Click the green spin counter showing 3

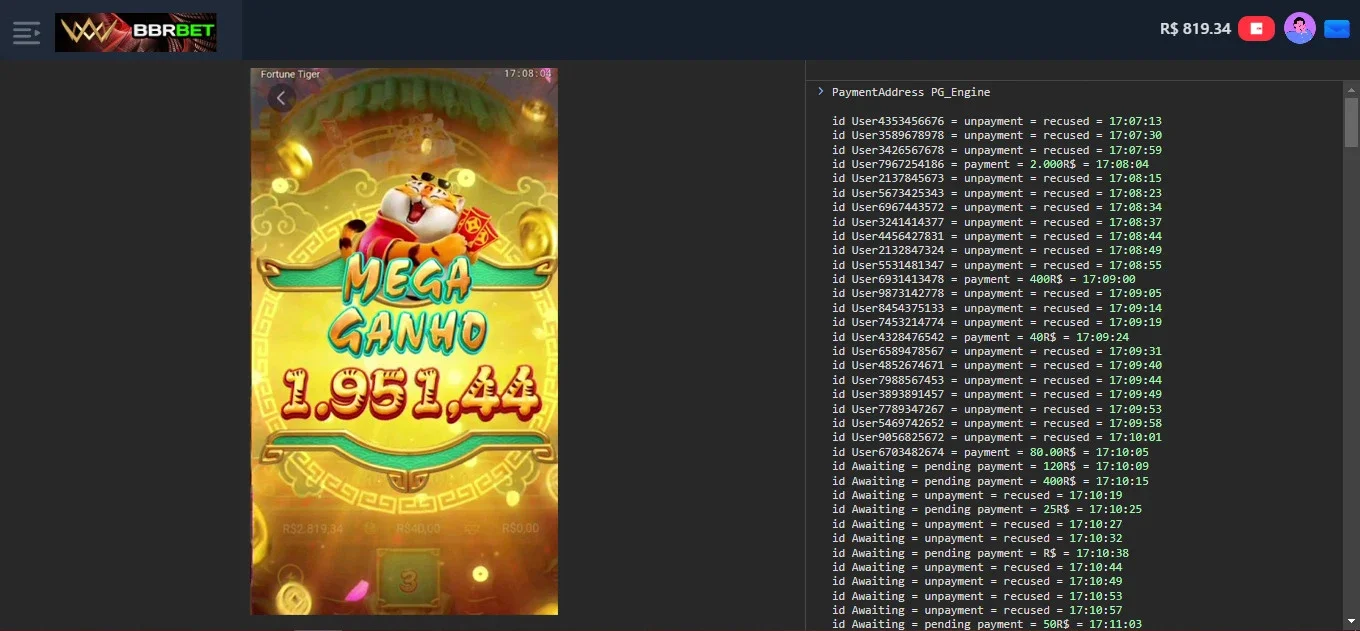[x=407, y=580]
